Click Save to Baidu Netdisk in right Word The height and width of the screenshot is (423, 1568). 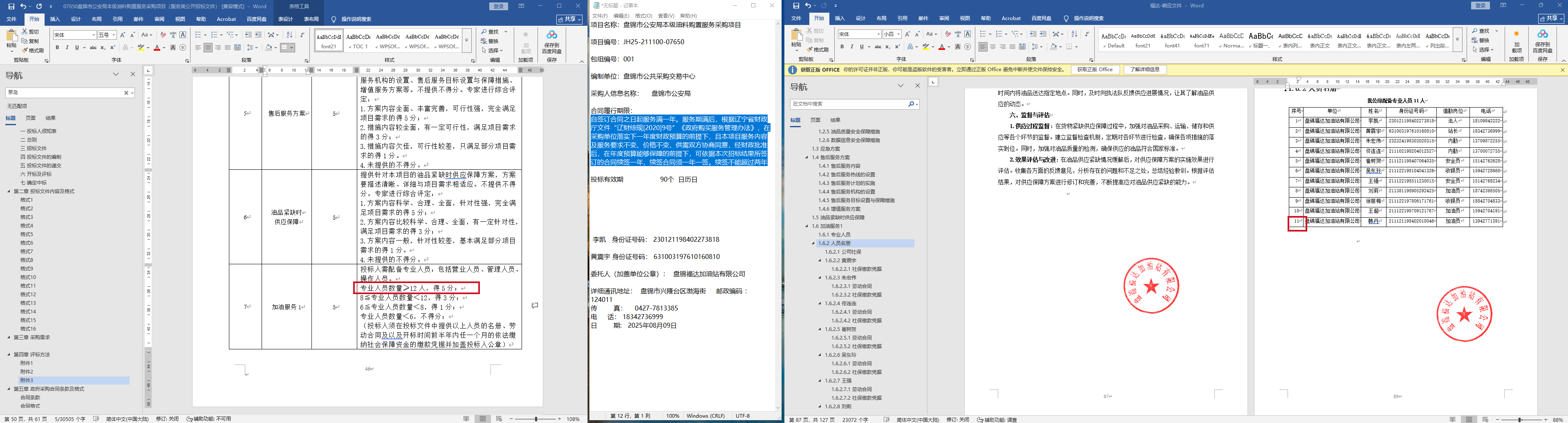(x=1542, y=41)
